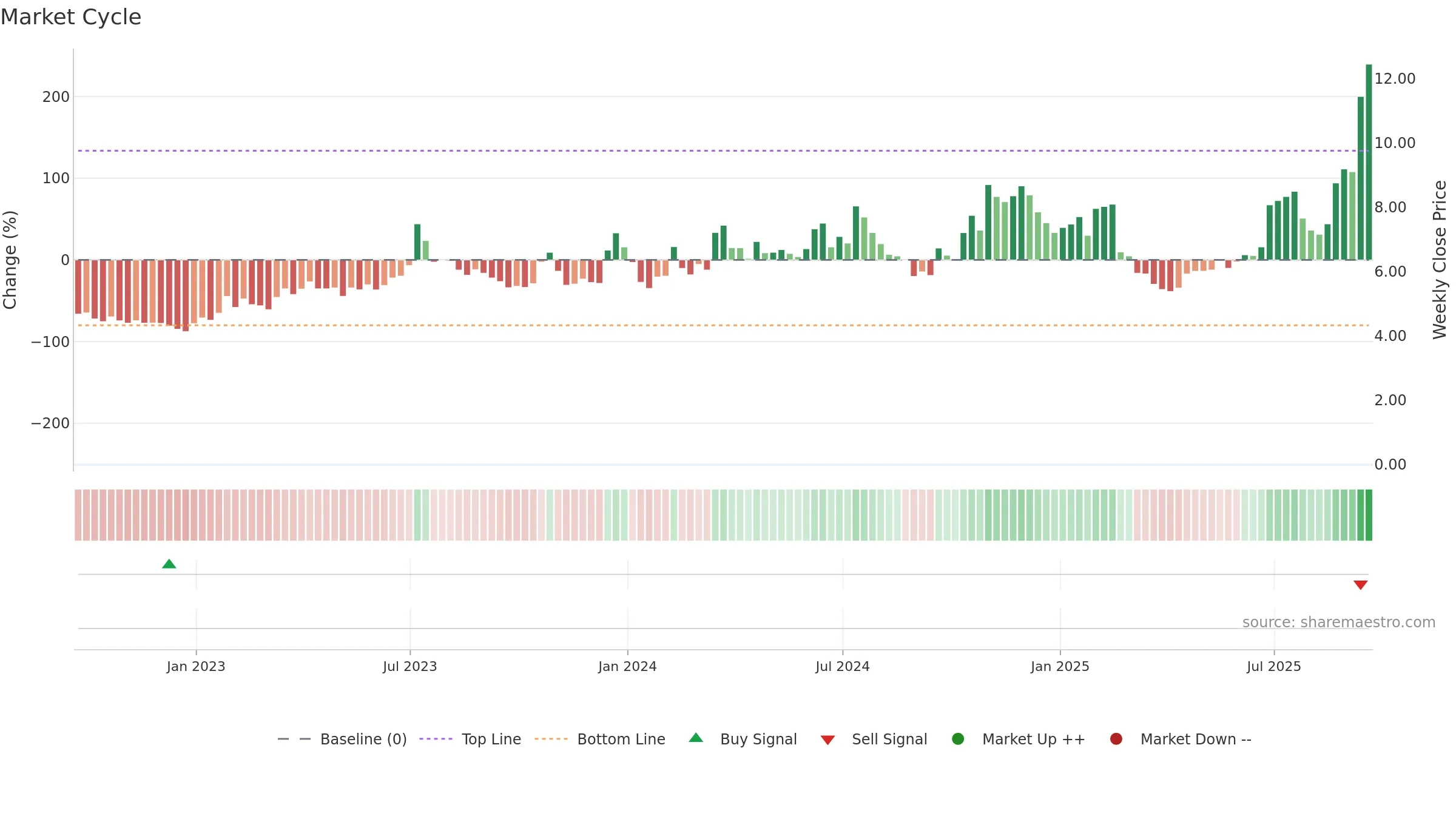Toggle the Market Up ++ legend entry
The image size is (1456, 819).
tap(1019, 739)
